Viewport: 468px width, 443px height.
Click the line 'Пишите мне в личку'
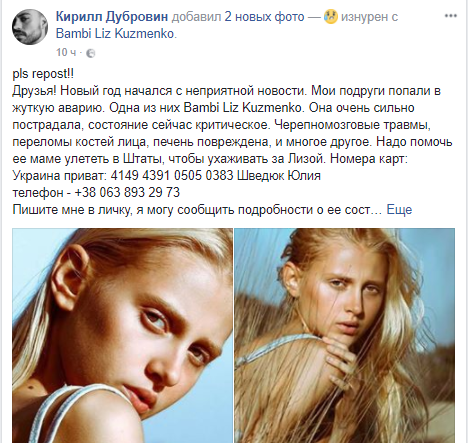tap(71, 210)
